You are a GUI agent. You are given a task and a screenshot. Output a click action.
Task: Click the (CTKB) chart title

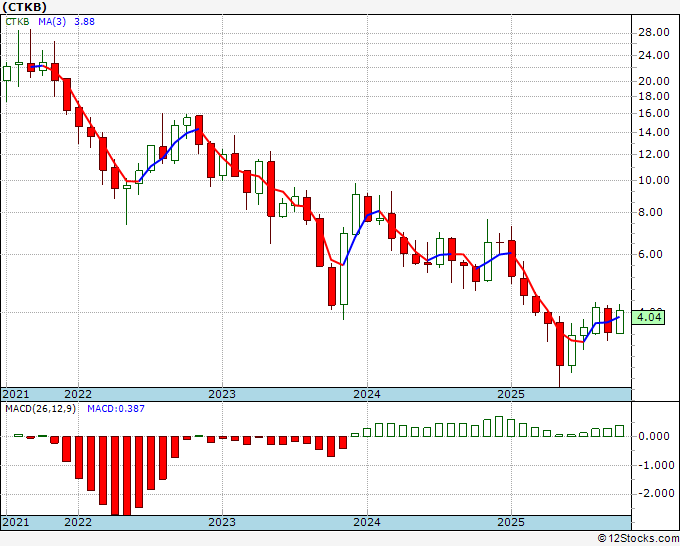[24, 7]
